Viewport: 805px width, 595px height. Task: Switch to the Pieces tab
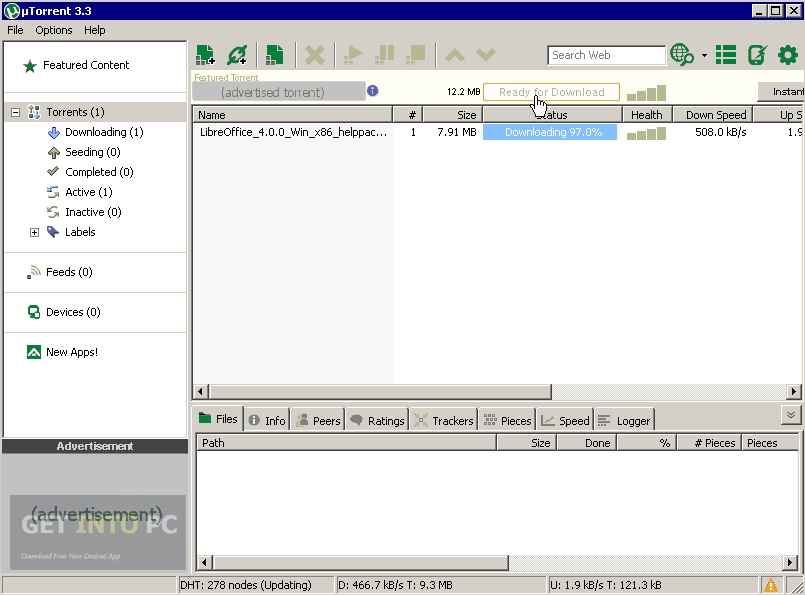pos(507,420)
